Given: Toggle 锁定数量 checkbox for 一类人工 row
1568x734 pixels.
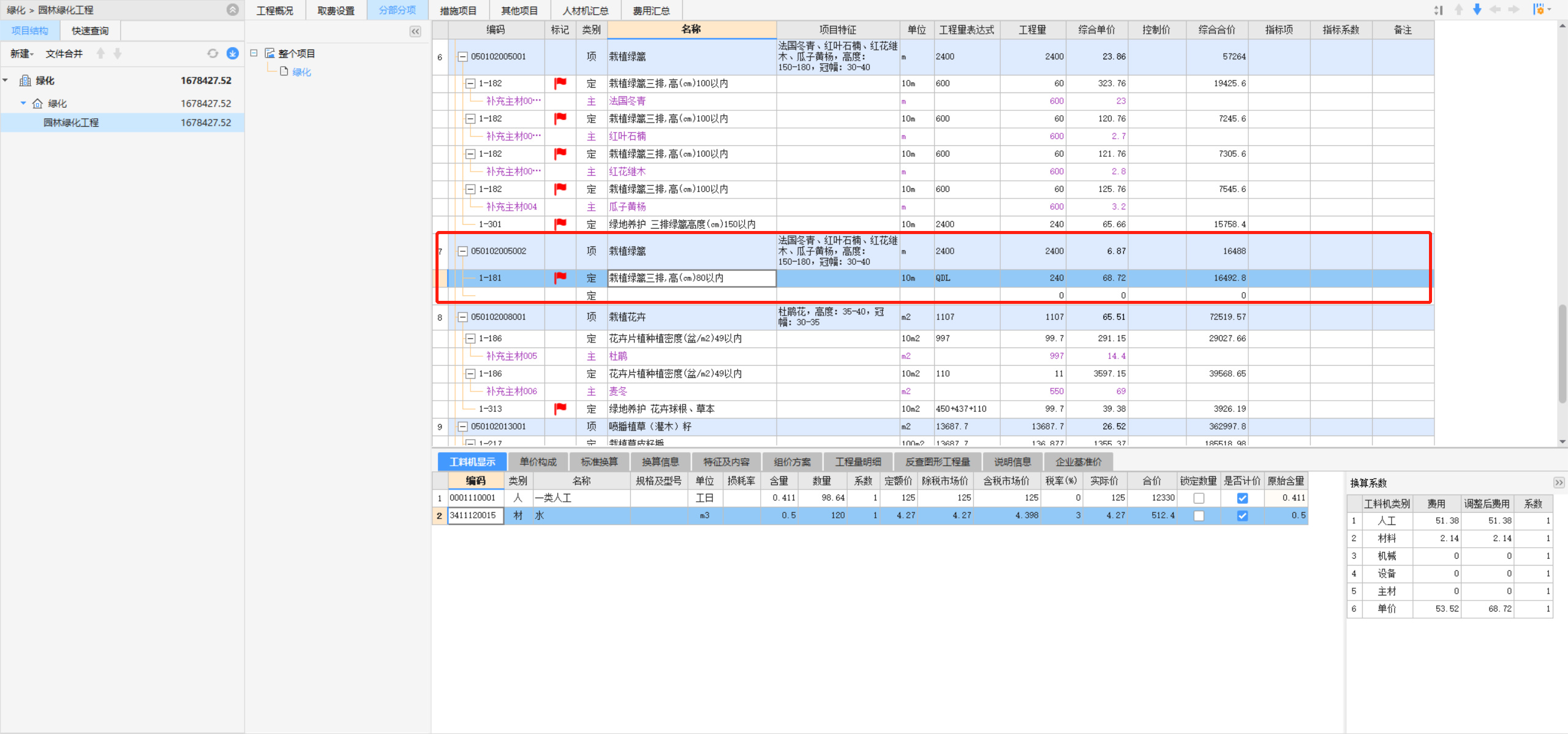Looking at the screenshot, I should point(1199,498).
